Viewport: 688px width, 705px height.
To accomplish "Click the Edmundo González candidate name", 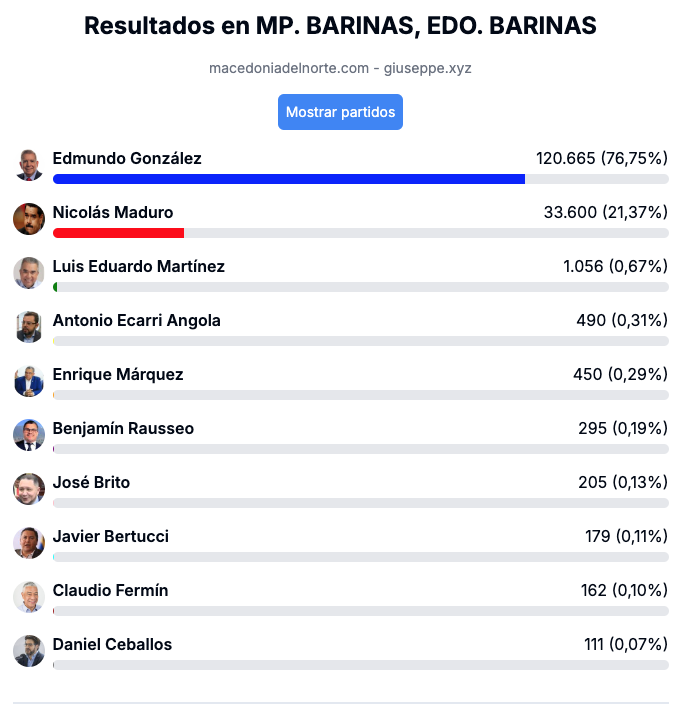I will click(x=127, y=159).
